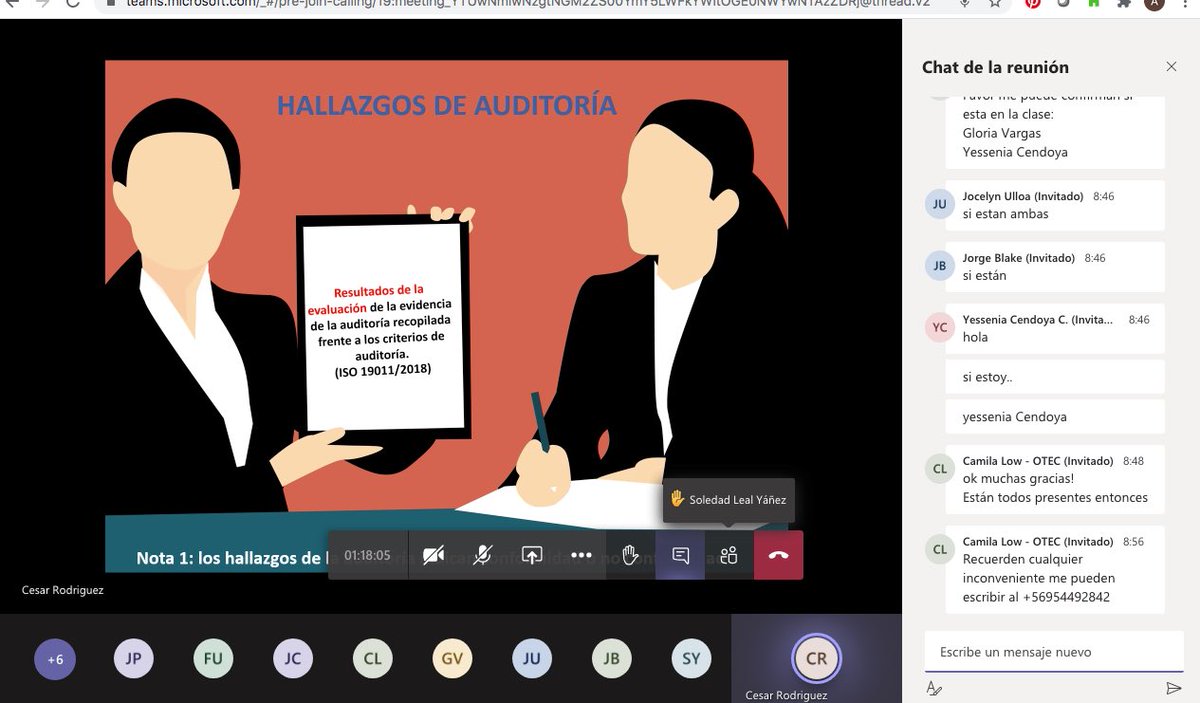This screenshot has height=703, width=1200.
Task: Click message 'si estan ambas'
Action: click(1005, 214)
